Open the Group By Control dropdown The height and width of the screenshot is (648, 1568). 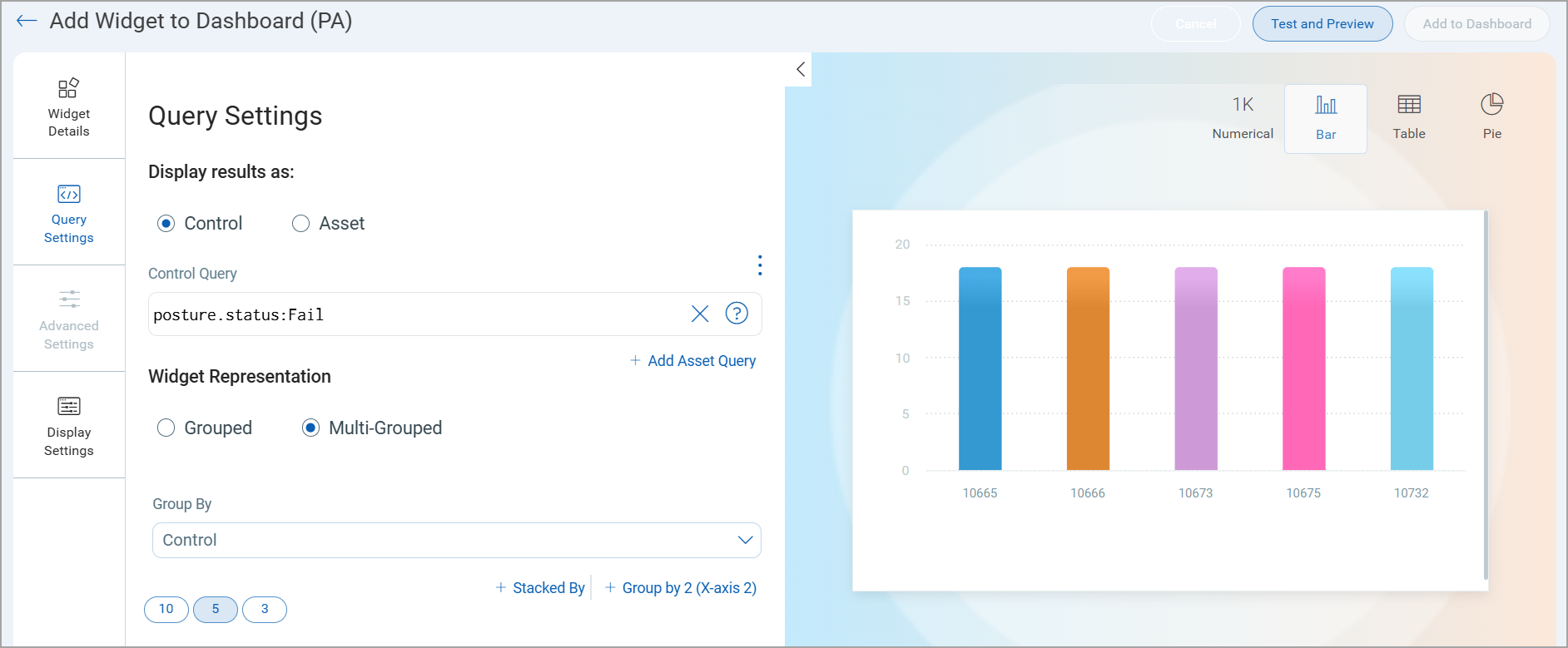(x=457, y=540)
